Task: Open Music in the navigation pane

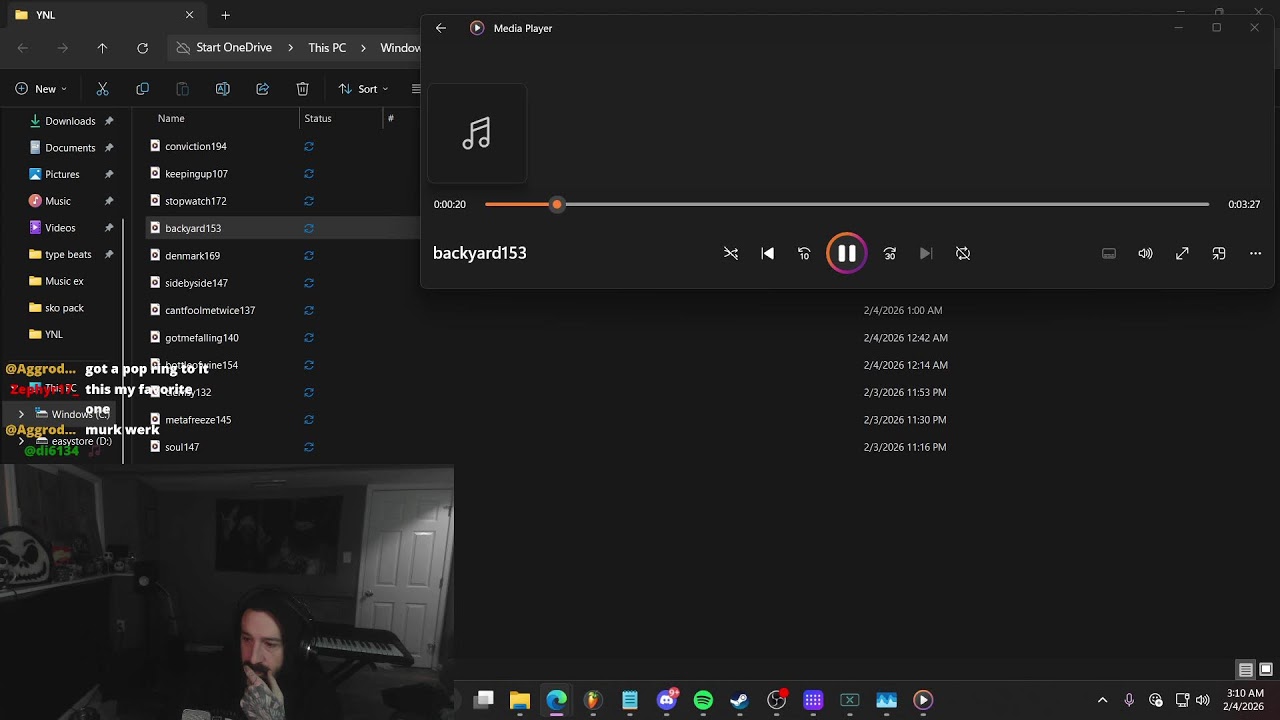Action: (58, 201)
